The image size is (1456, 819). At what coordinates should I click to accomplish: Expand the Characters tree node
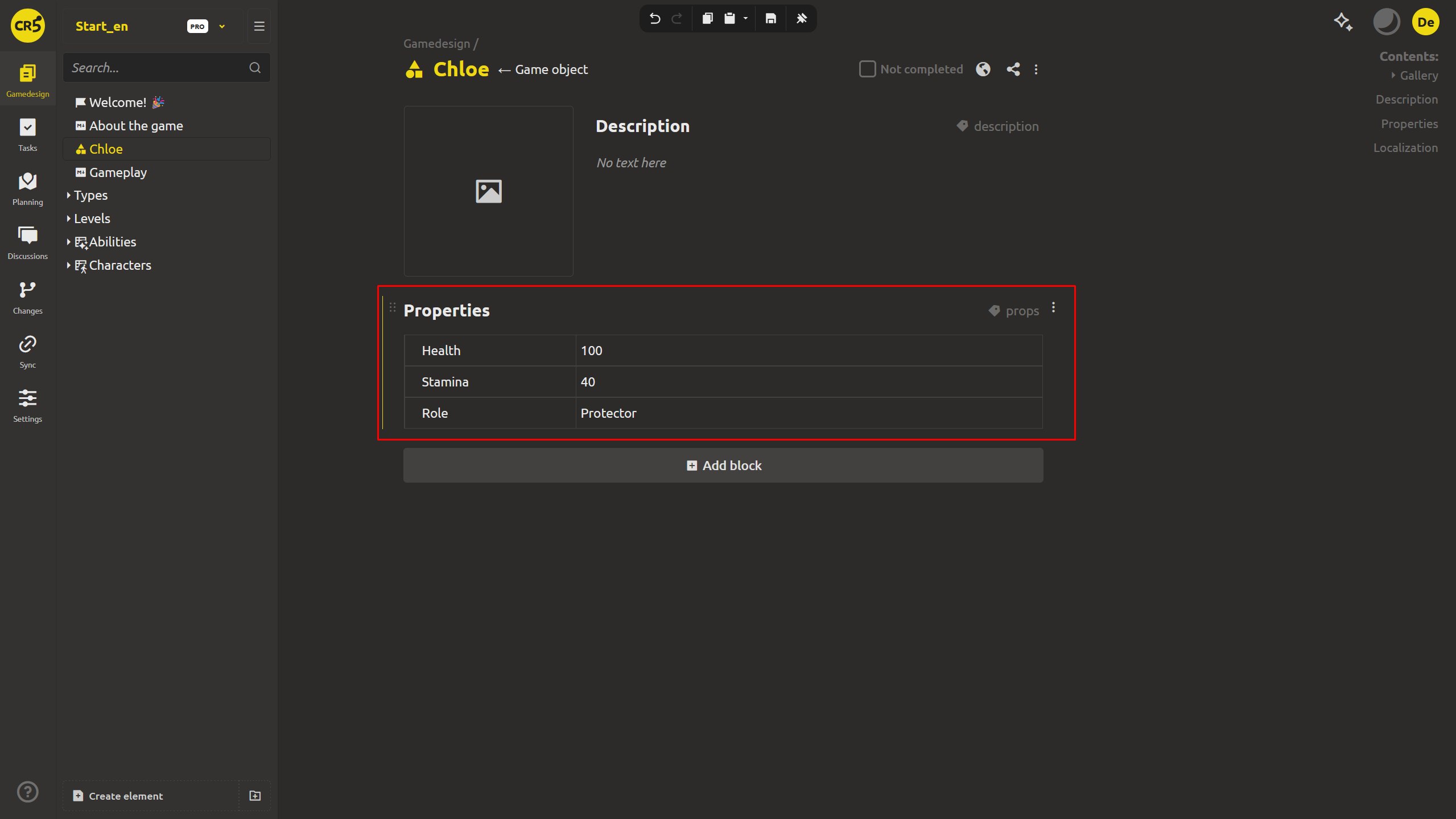(68, 265)
